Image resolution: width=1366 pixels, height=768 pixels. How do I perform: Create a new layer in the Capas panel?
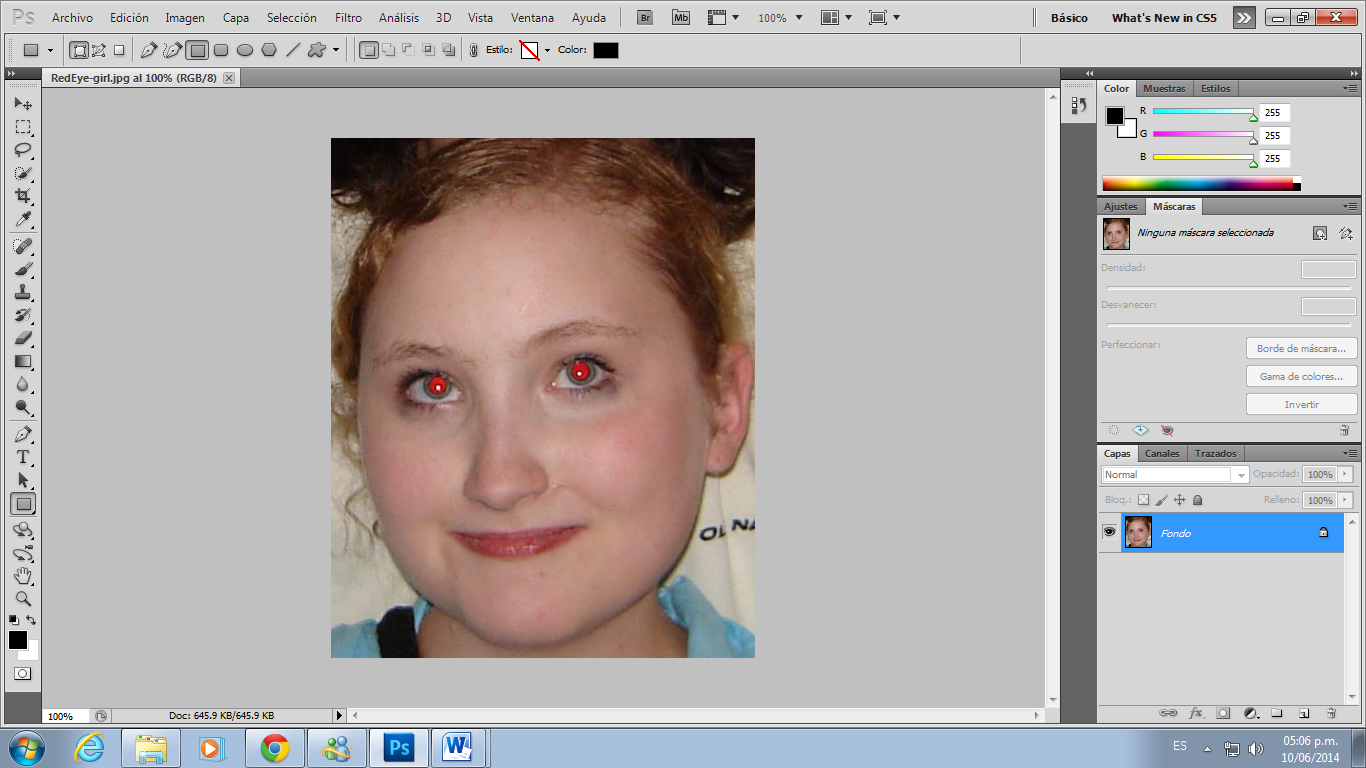click(1304, 713)
